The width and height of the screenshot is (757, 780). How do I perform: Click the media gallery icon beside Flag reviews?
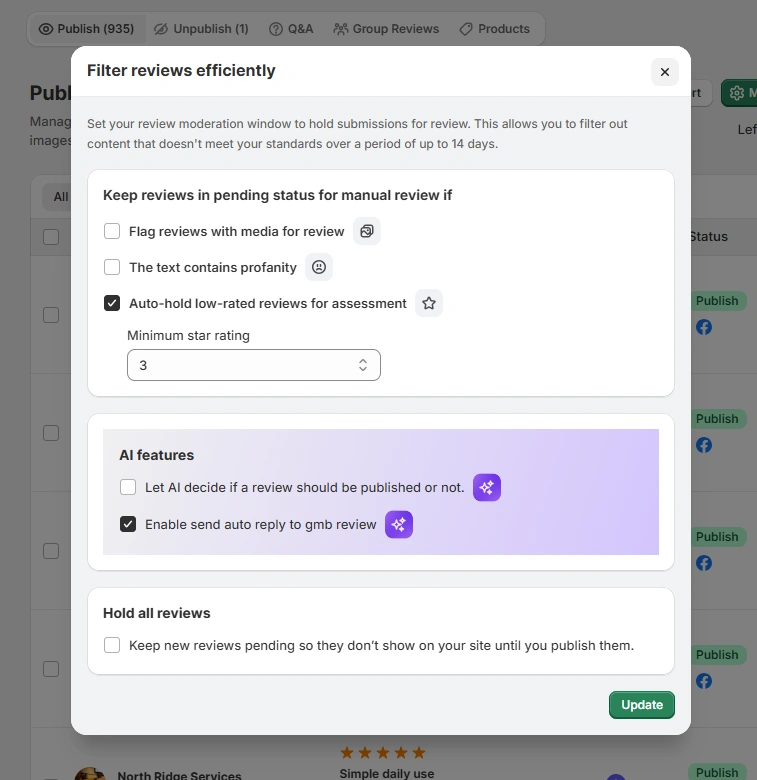pos(367,231)
